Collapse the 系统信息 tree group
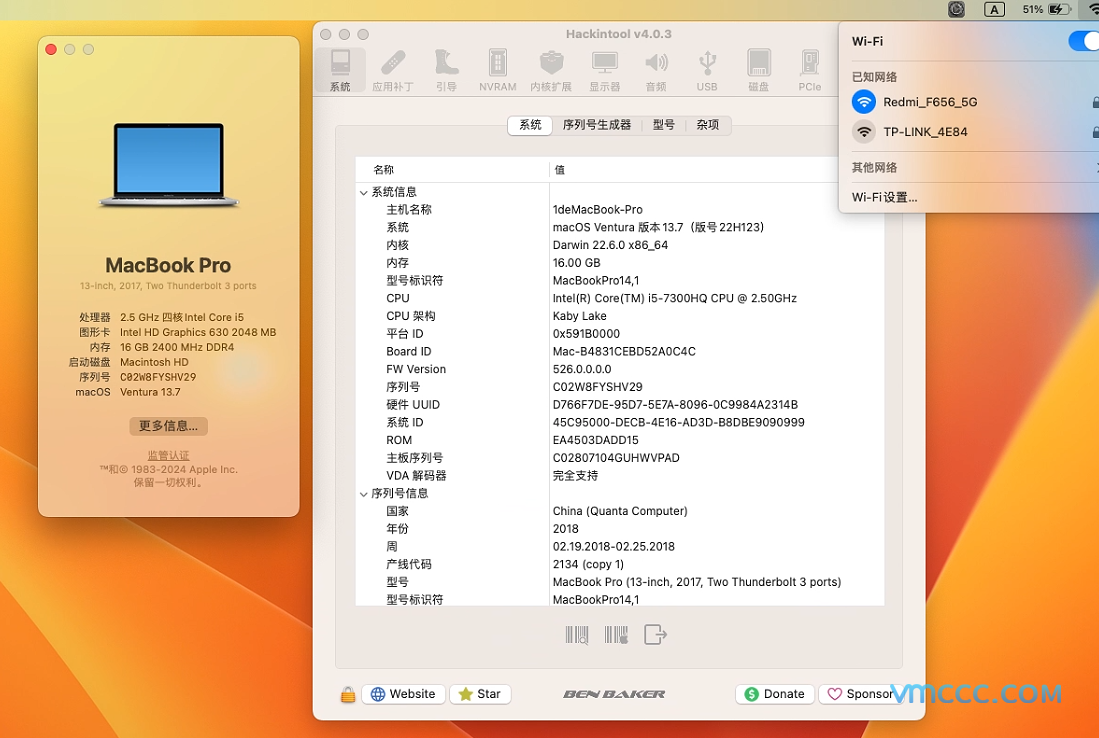The height and width of the screenshot is (738, 1099). click(x=363, y=192)
